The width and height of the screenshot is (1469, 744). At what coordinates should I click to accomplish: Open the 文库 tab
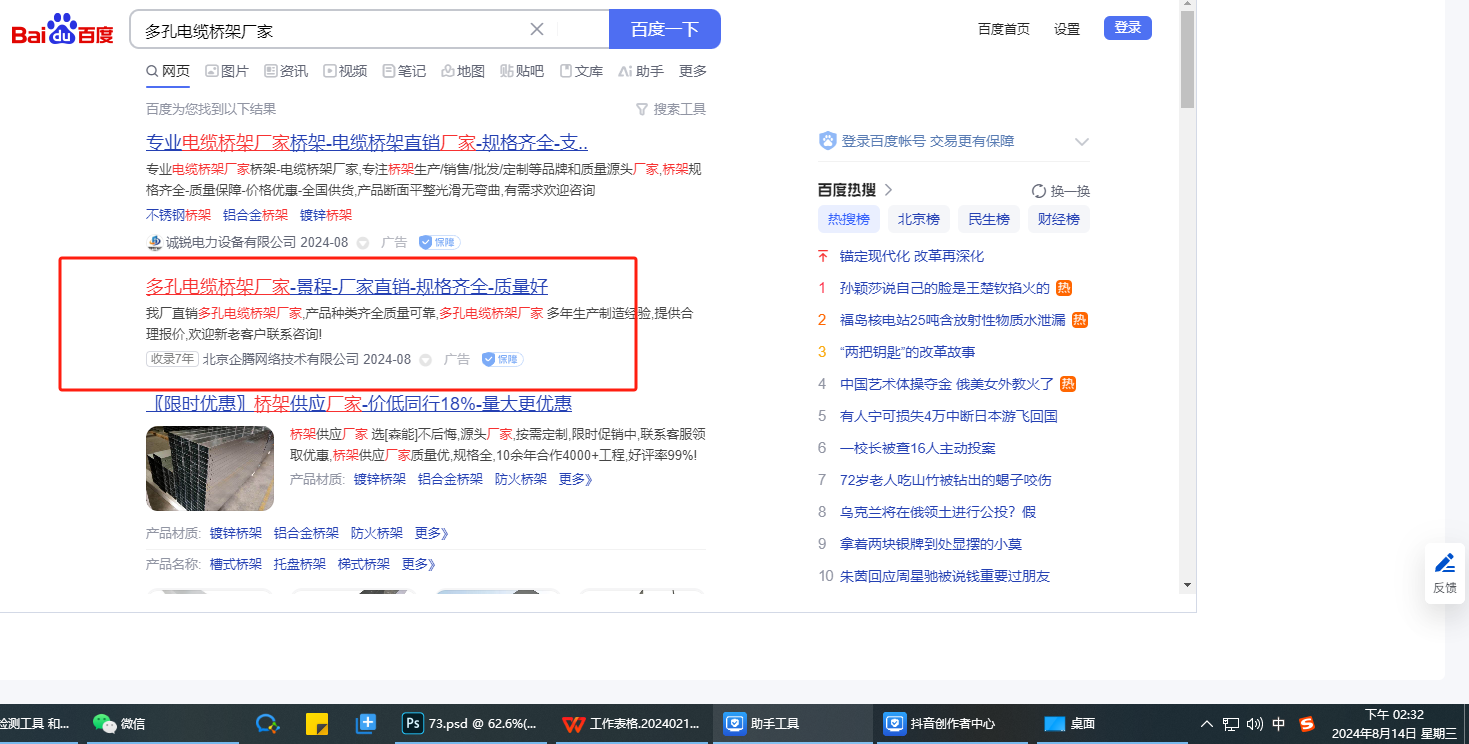pyautogui.click(x=581, y=71)
